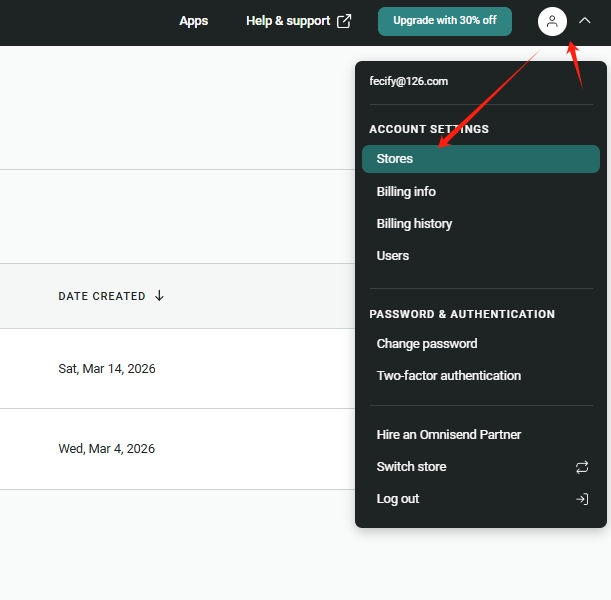Click the DATE CREATED column header
Screen dimensions: 611x600
pos(102,296)
